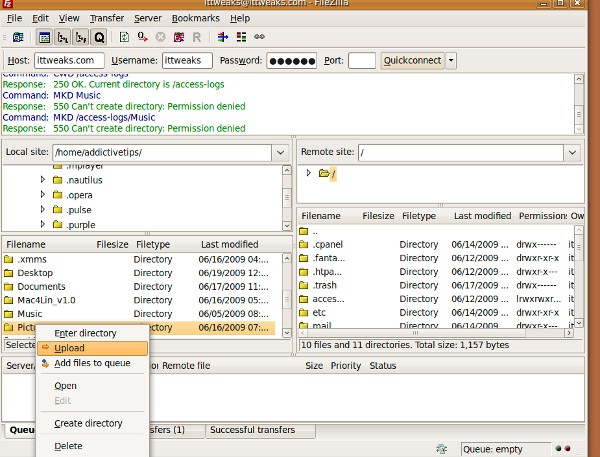Click the refresh file lists icon
600x457 pixels.
(124, 37)
